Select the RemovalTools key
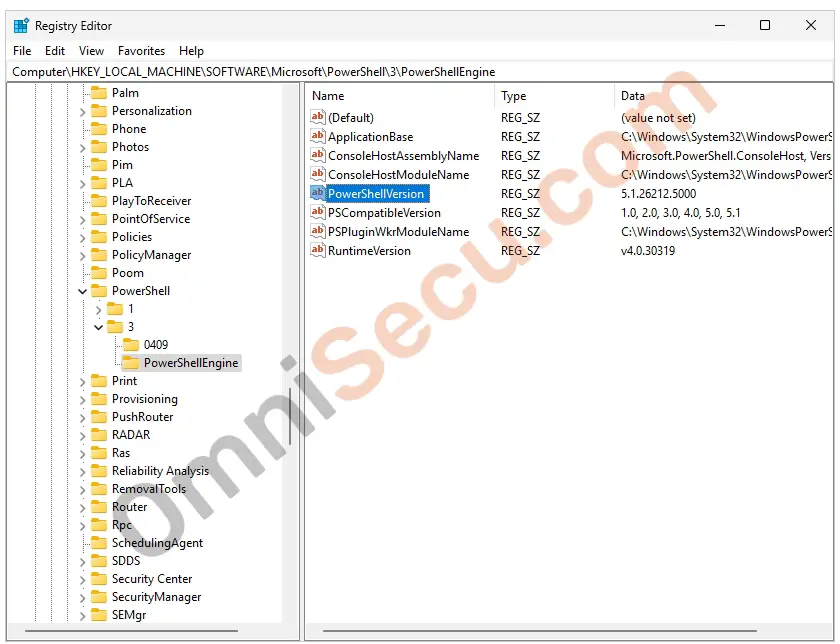 149,489
